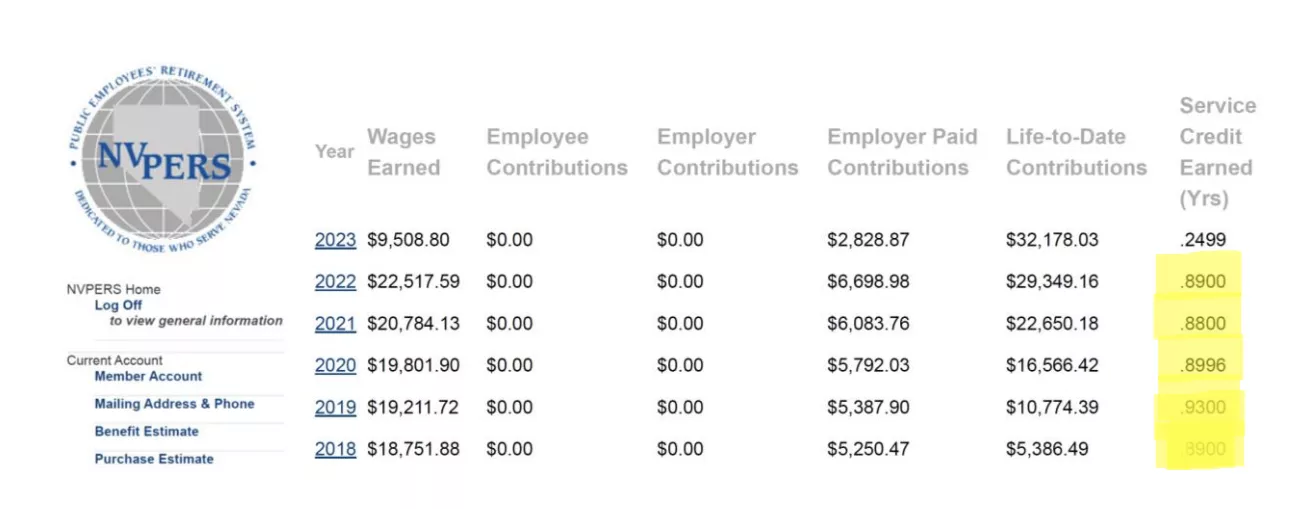This screenshot has height=509, width=1315.
Task: Click Log Off in sidebar
Action: click(118, 305)
